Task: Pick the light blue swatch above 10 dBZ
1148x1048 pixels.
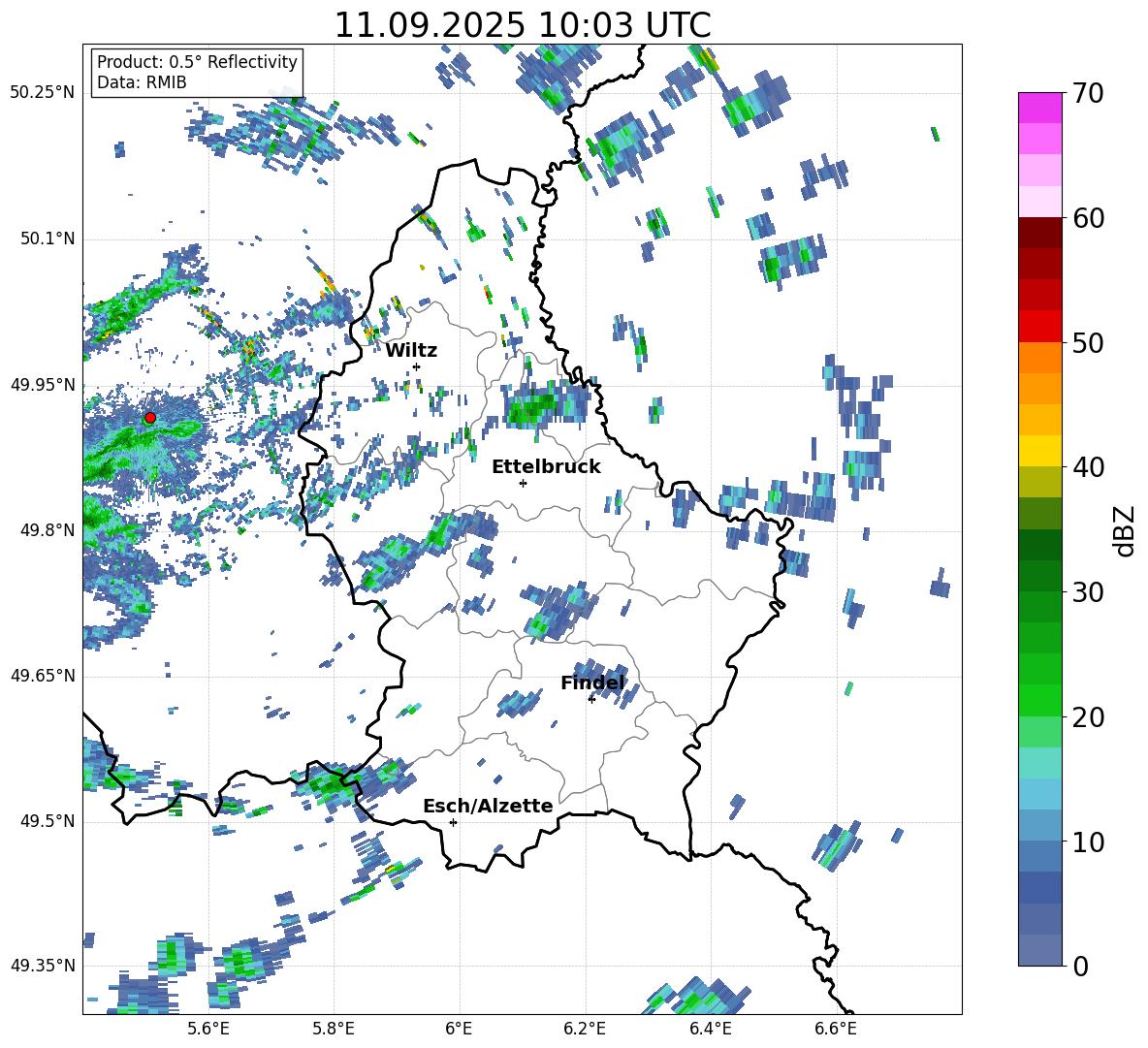Action: click(x=1039, y=825)
